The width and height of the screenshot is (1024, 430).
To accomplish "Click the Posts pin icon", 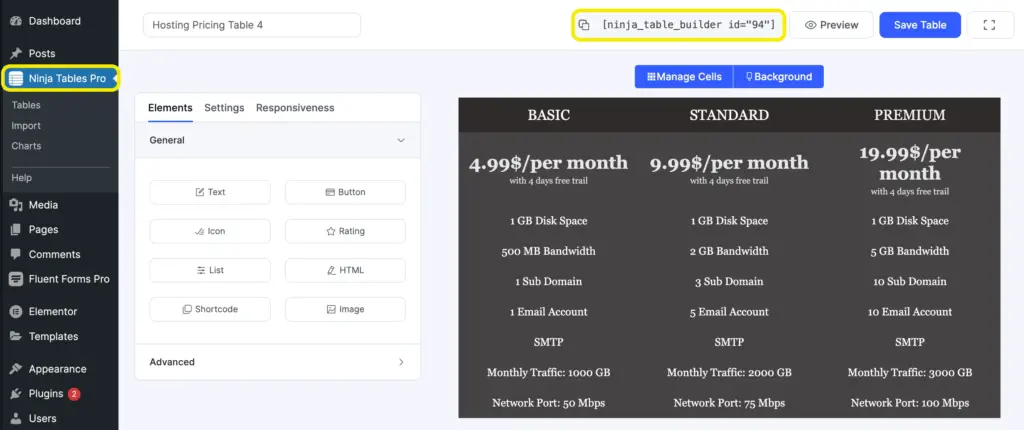I will [x=16, y=53].
